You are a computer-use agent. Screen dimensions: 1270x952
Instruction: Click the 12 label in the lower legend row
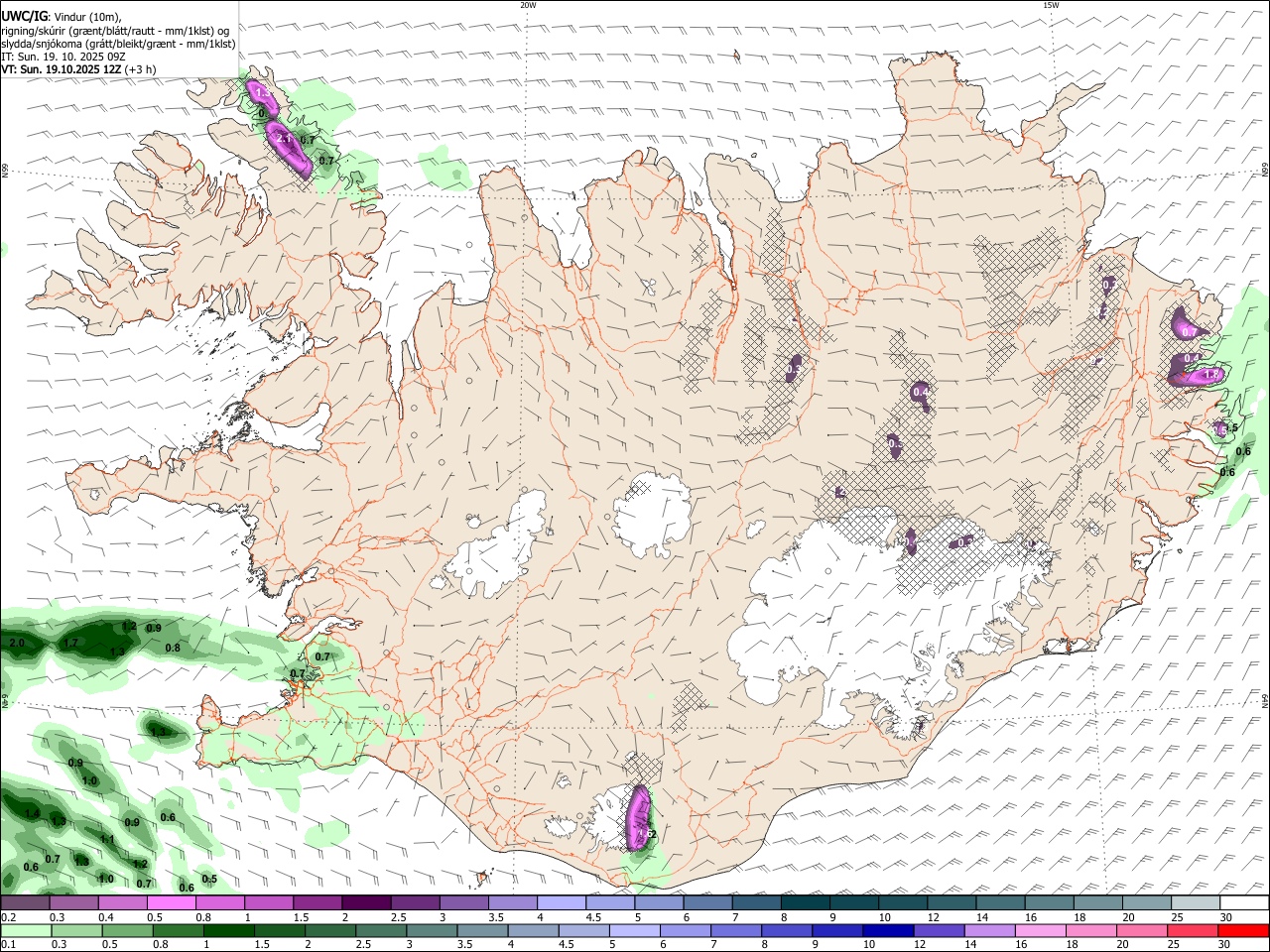[920, 944]
